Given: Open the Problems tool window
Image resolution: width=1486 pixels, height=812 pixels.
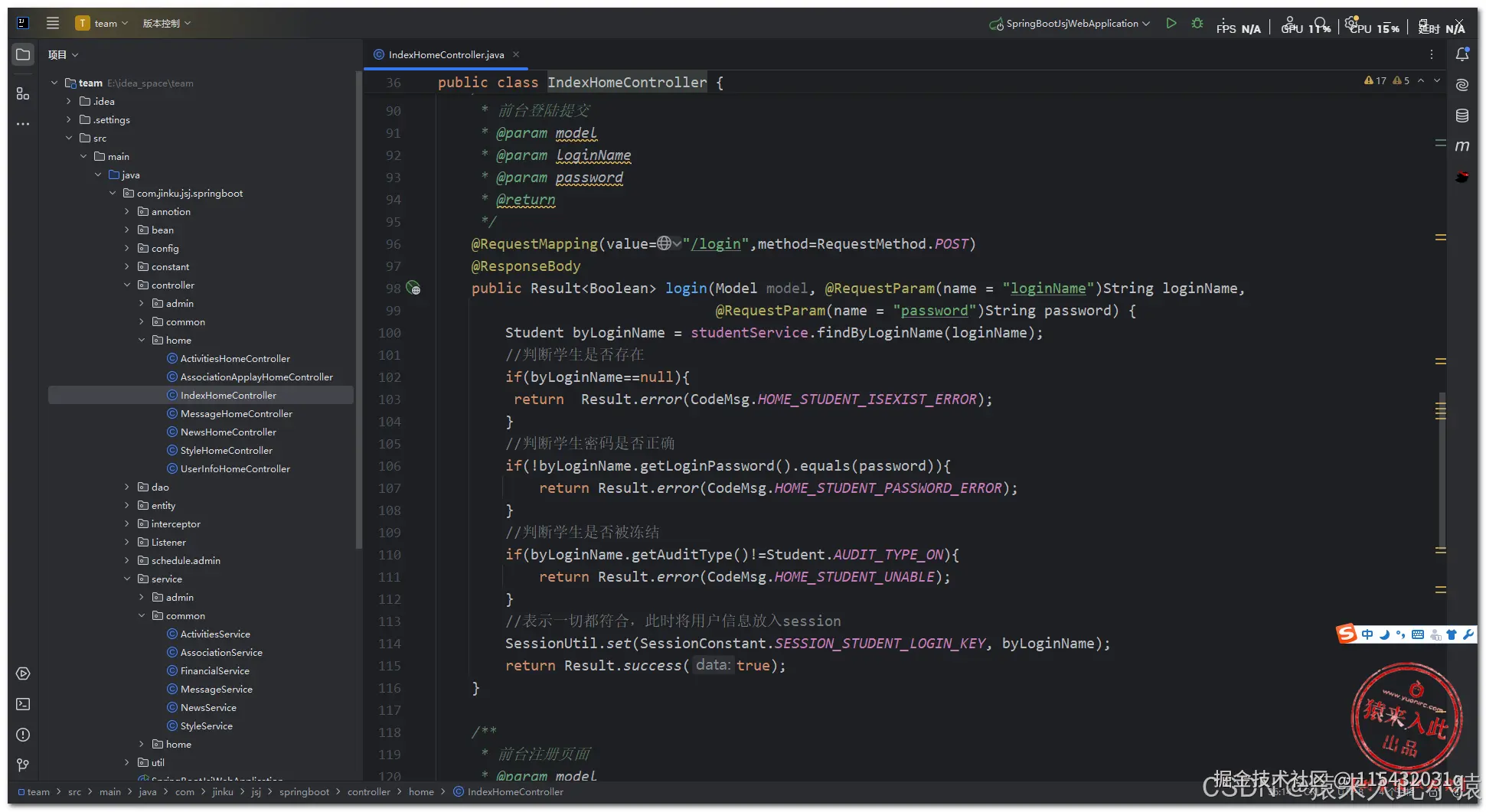Looking at the screenshot, I should click(x=23, y=735).
